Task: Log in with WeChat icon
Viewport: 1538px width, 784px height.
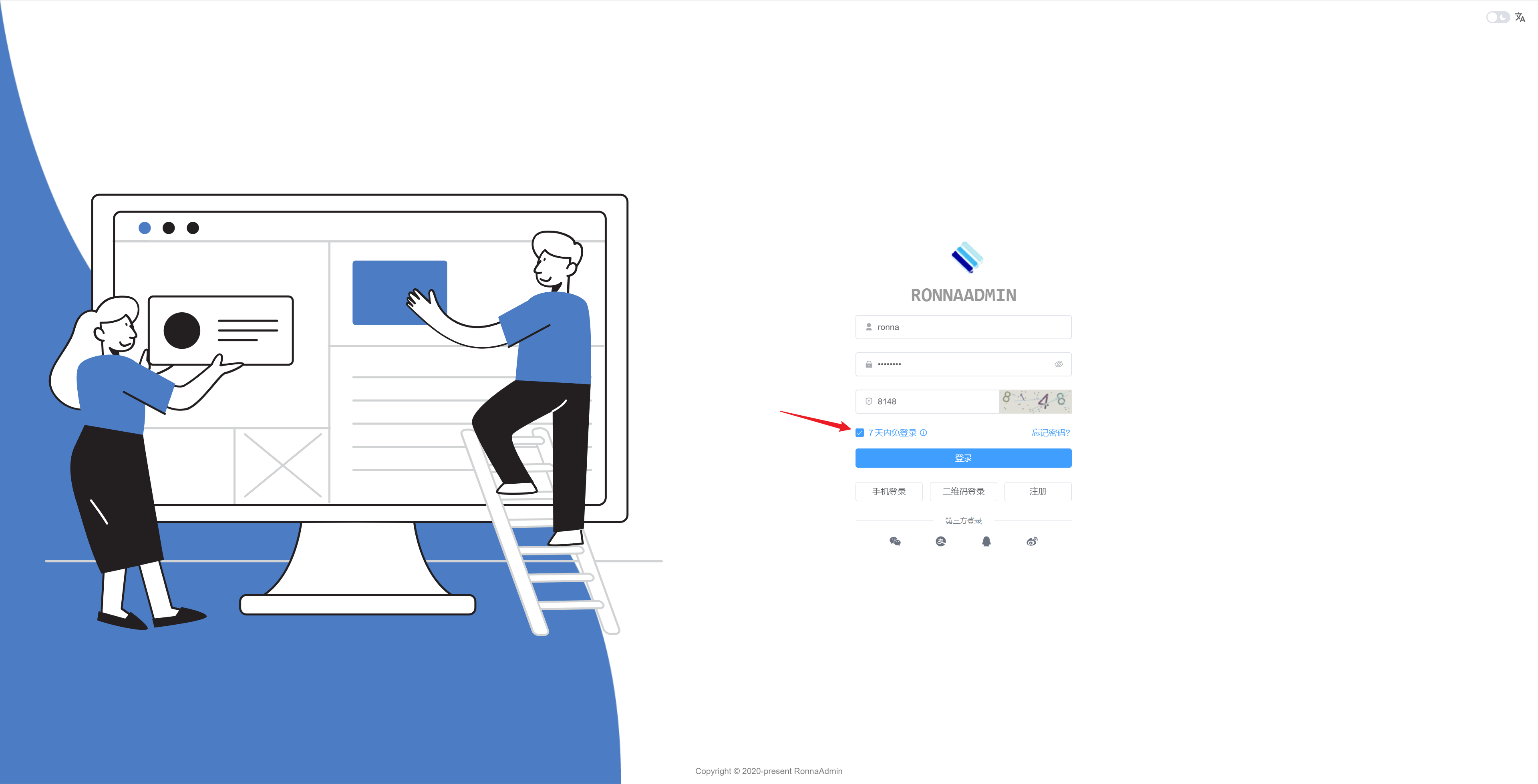Action: pos(895,542)
